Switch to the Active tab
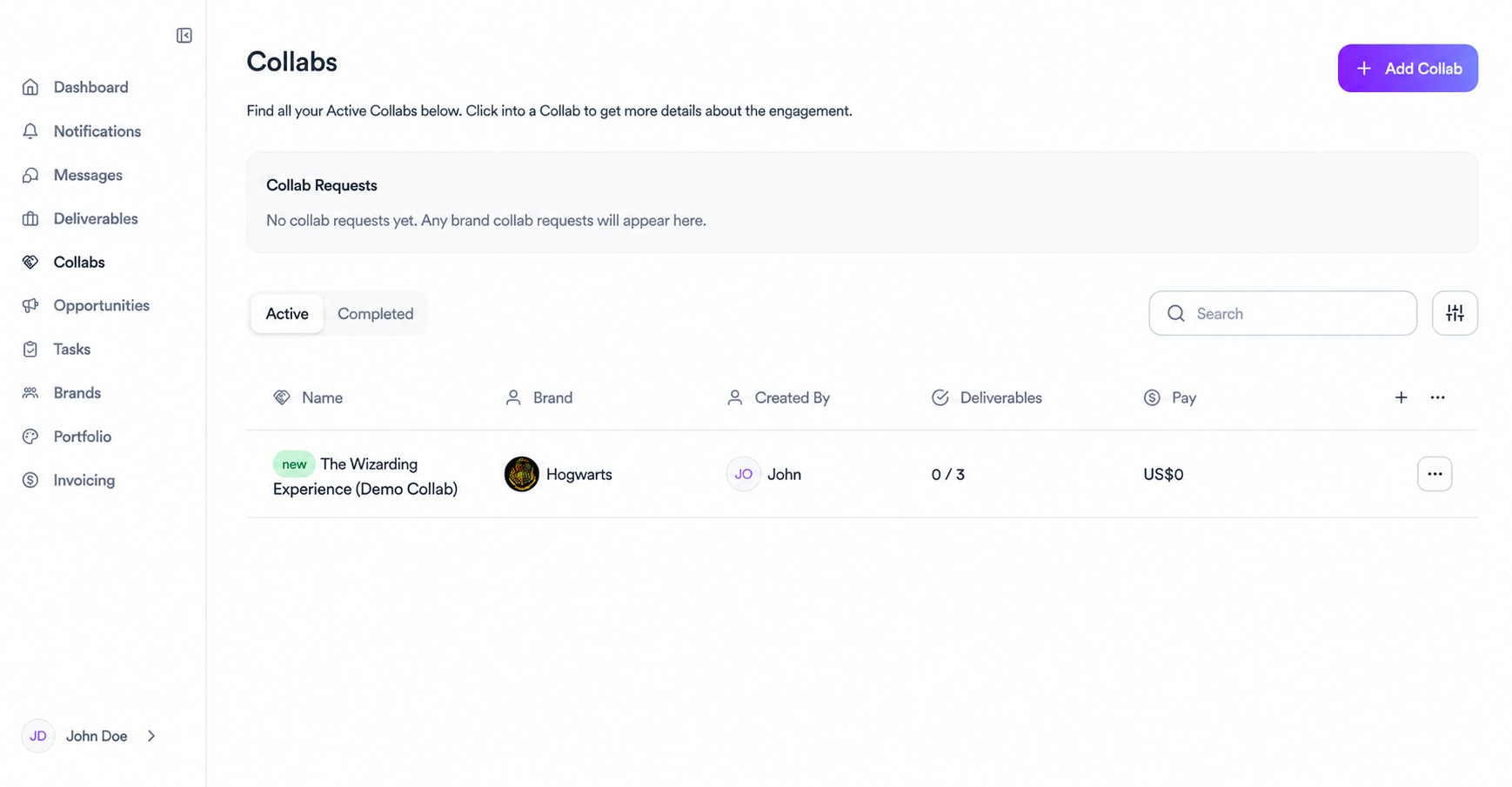The width and height of the screenshot is (1512, 787). pyautogui.click(x=287, y=314)
